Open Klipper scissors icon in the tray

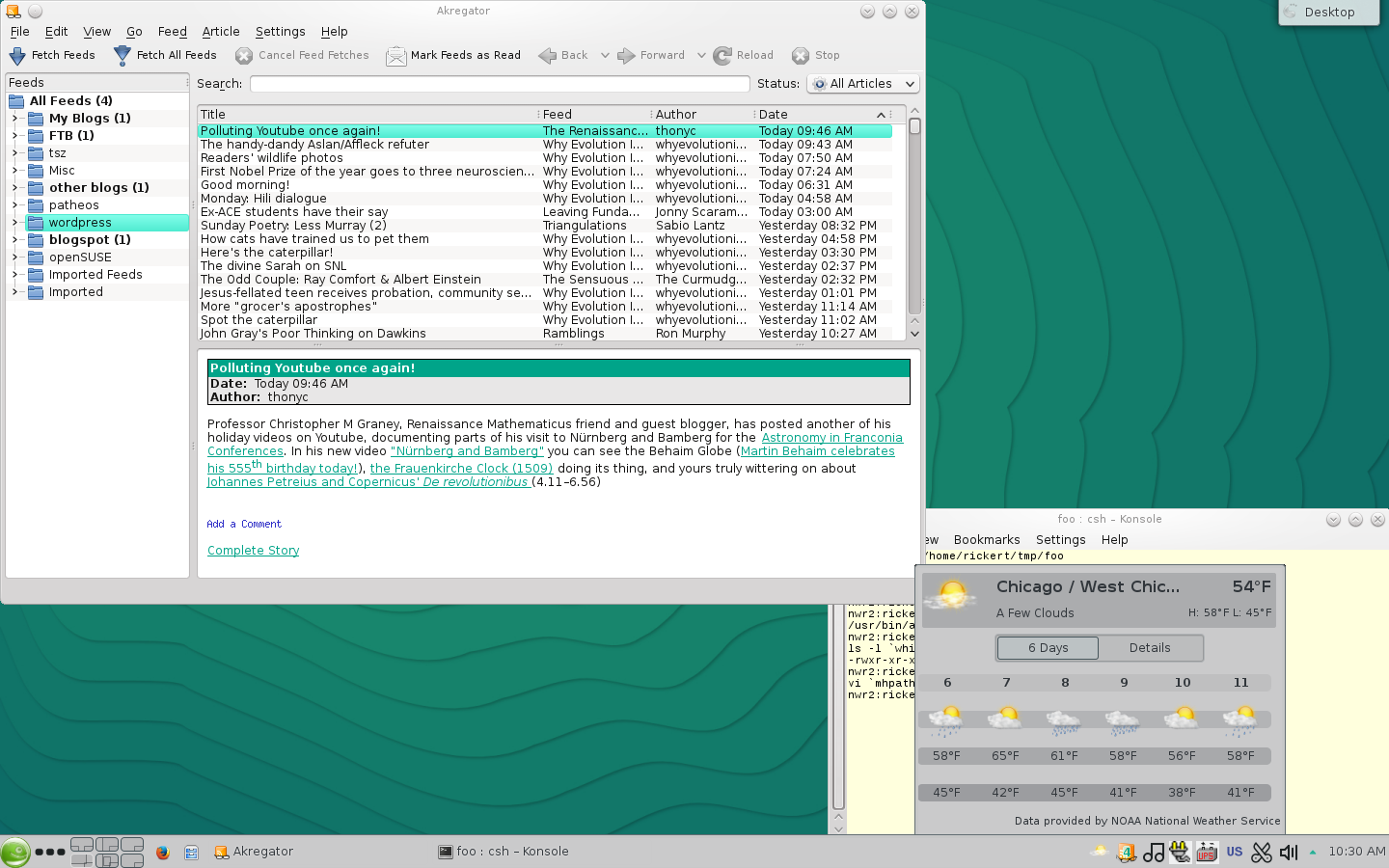1261,853
